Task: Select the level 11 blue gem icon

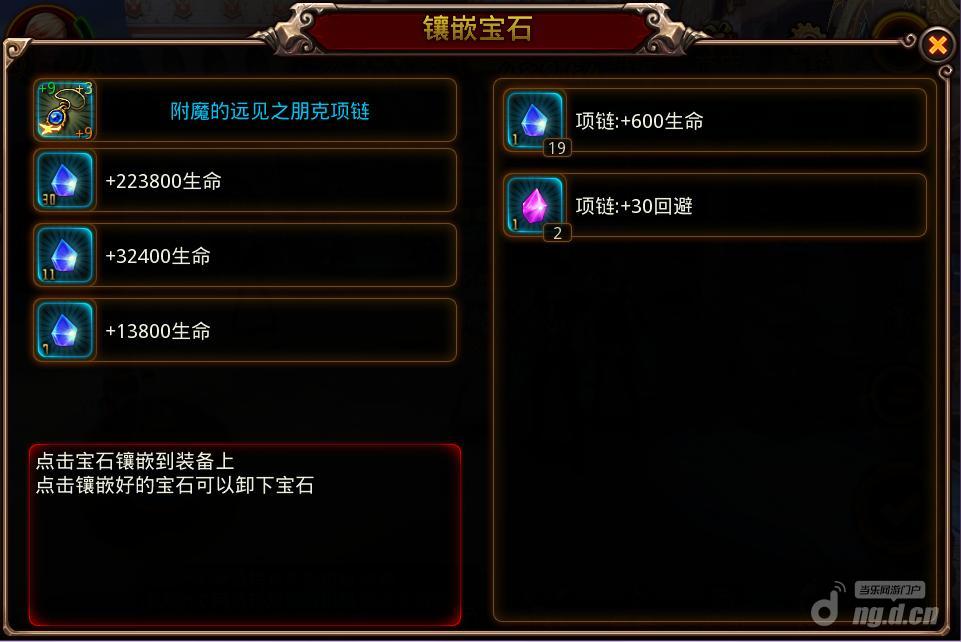Action: point(65,255)
